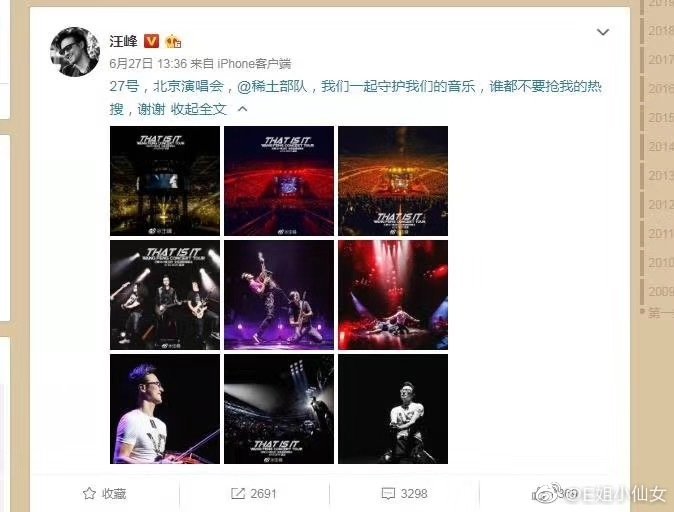
Task: Open comments icon showing 3298
Action: pyautogui.click(x=388, y=494)
